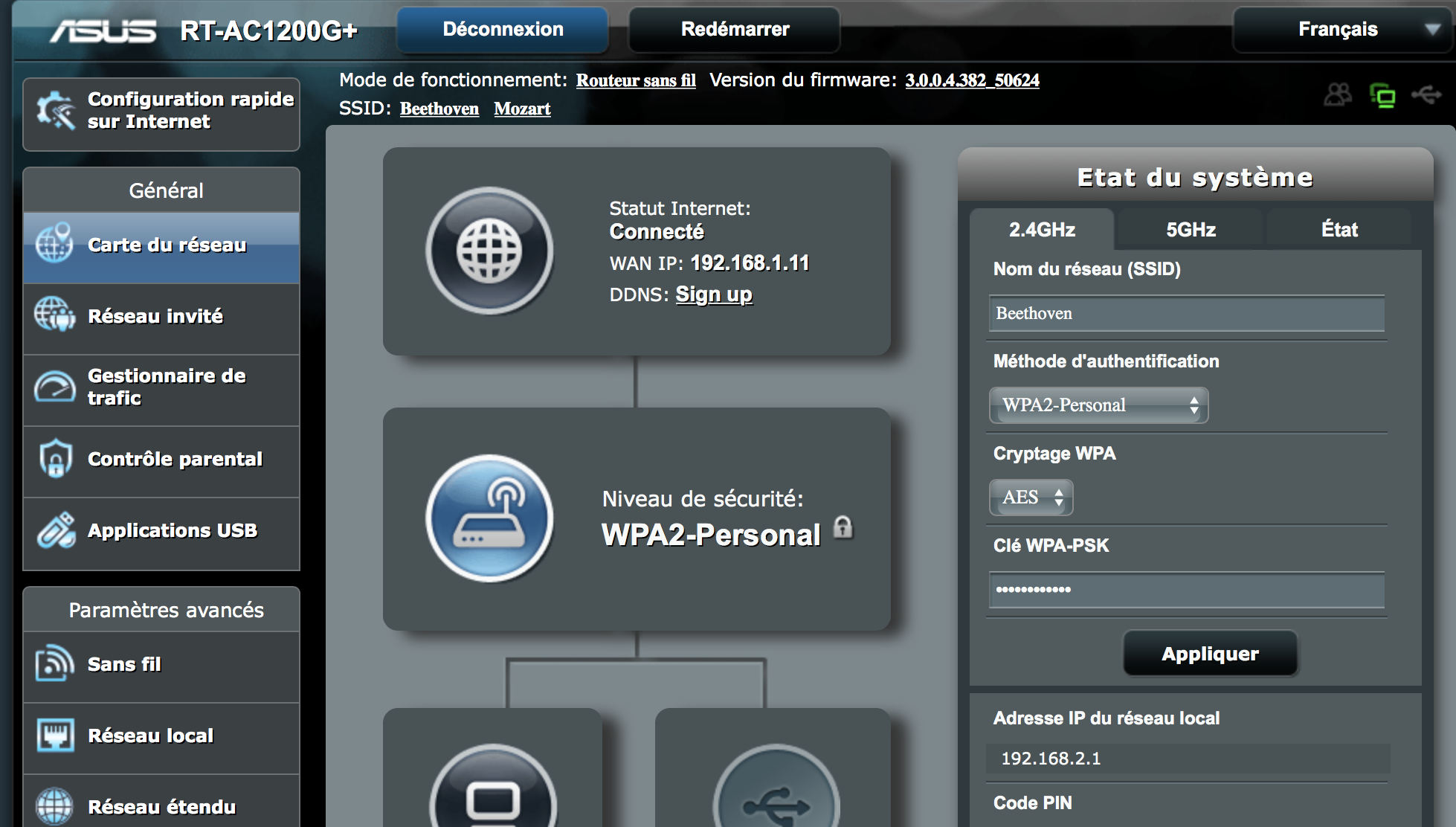Follow the DDNS Sign up link
Viewport: 1456px width, 827px height.
(x=713, y=295)
